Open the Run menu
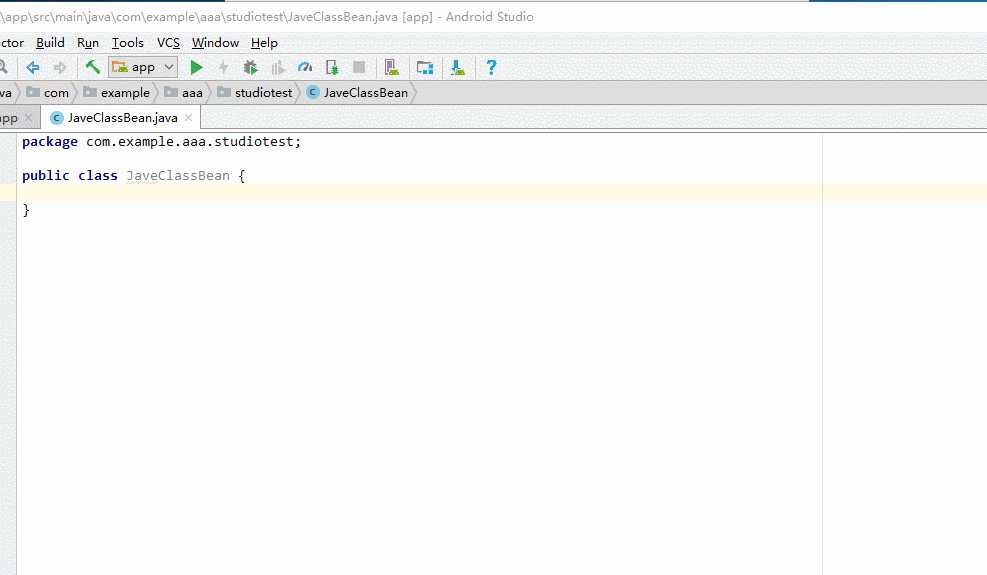Viewport: 987px width, 575px height. 88,43
